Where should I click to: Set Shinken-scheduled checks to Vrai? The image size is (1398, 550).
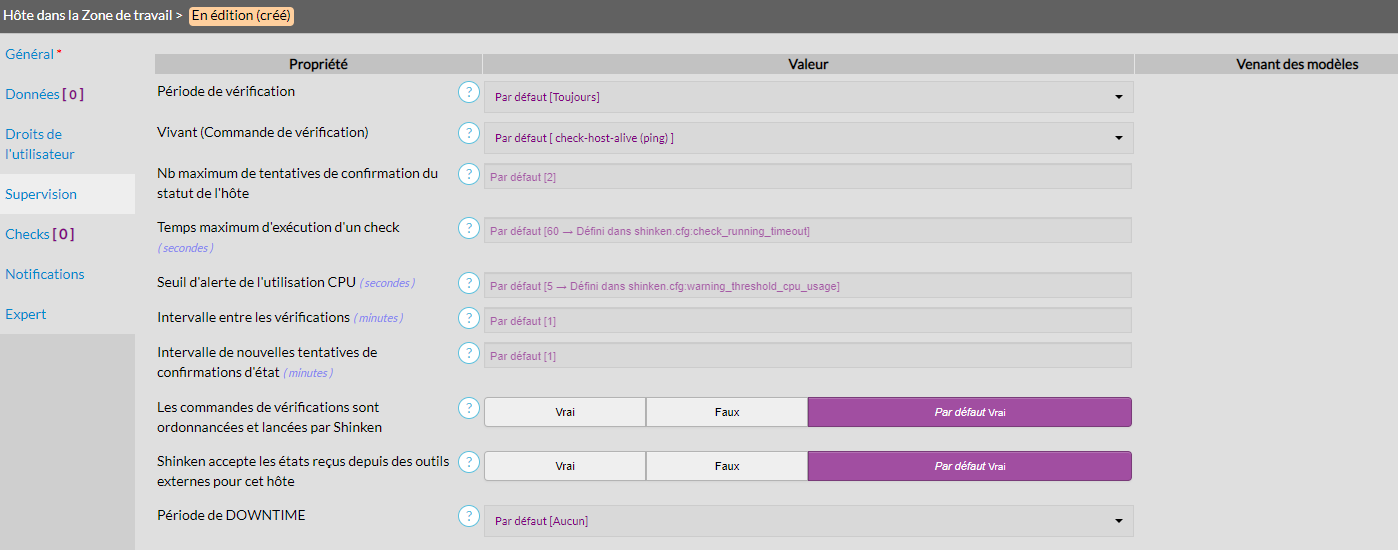tap(565, 412)
